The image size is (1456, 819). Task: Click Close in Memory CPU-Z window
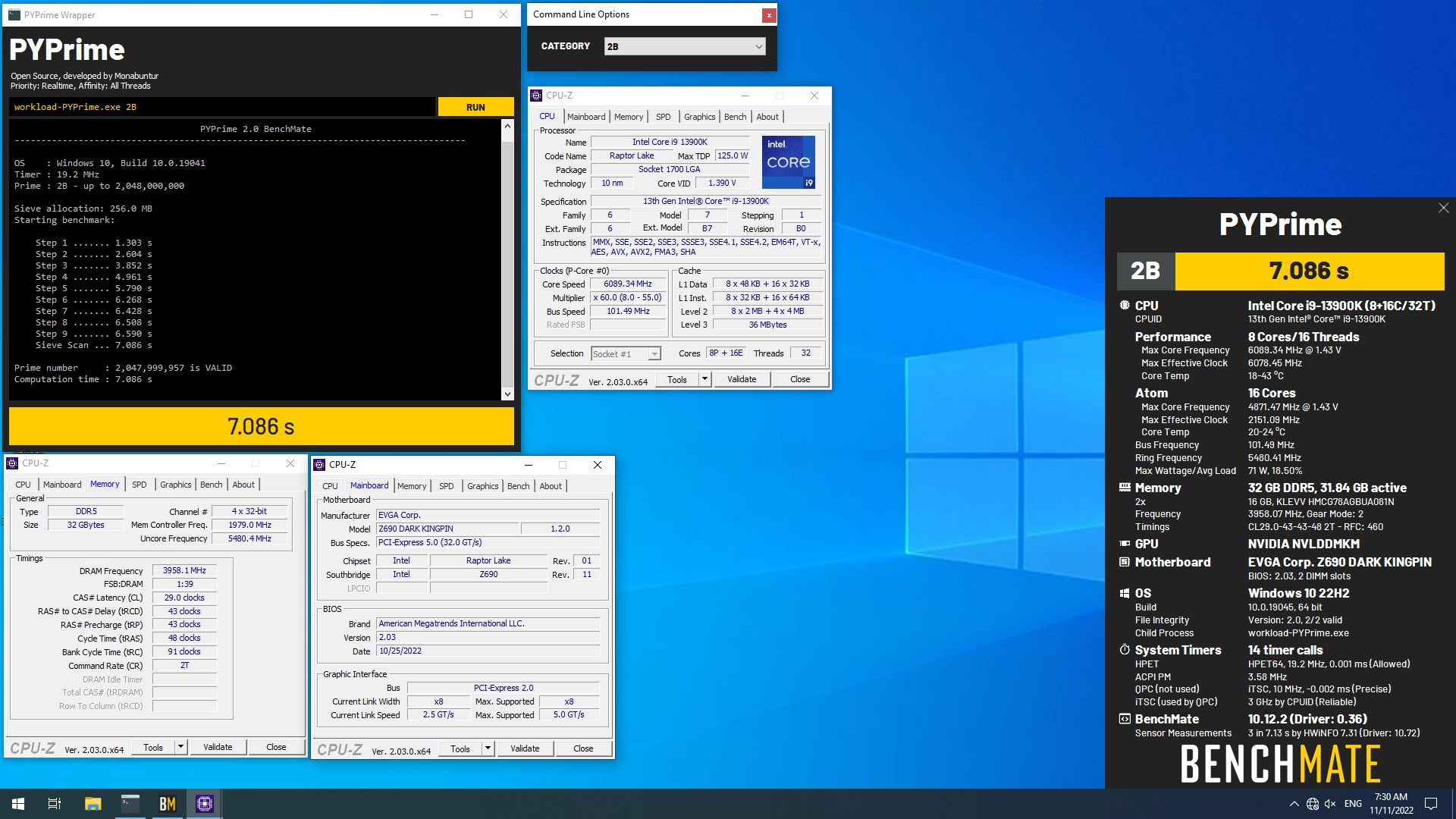click(x=276, y=747)
